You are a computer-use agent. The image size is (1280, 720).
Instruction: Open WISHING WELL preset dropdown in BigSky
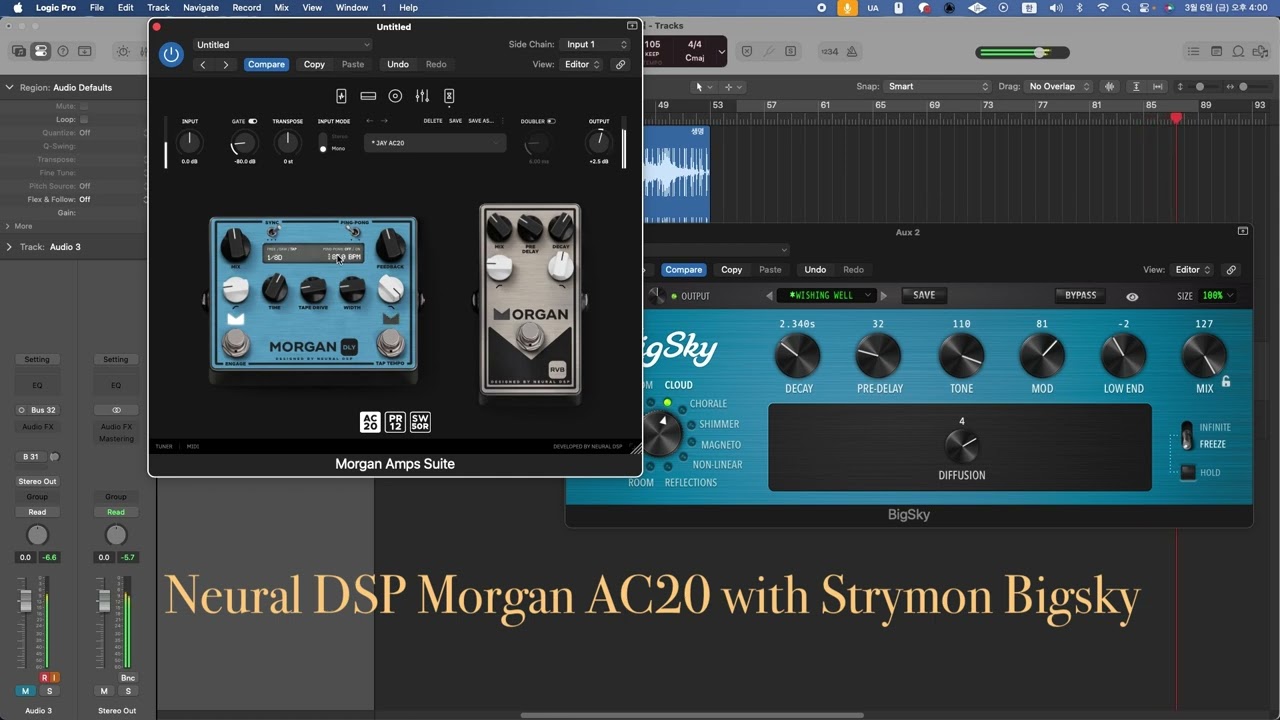827,296
